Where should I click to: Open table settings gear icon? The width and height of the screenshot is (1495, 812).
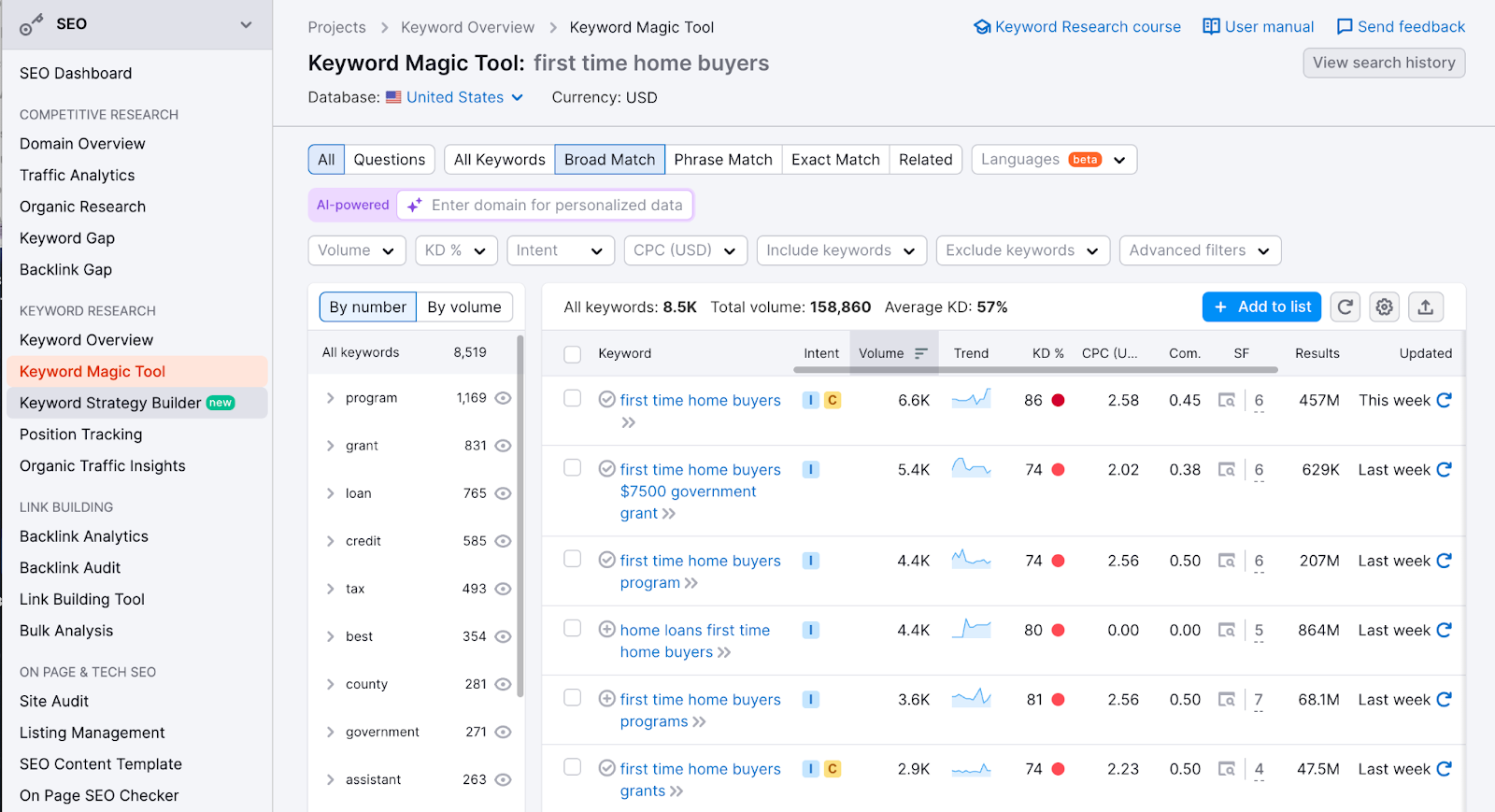pos(1385,306)
